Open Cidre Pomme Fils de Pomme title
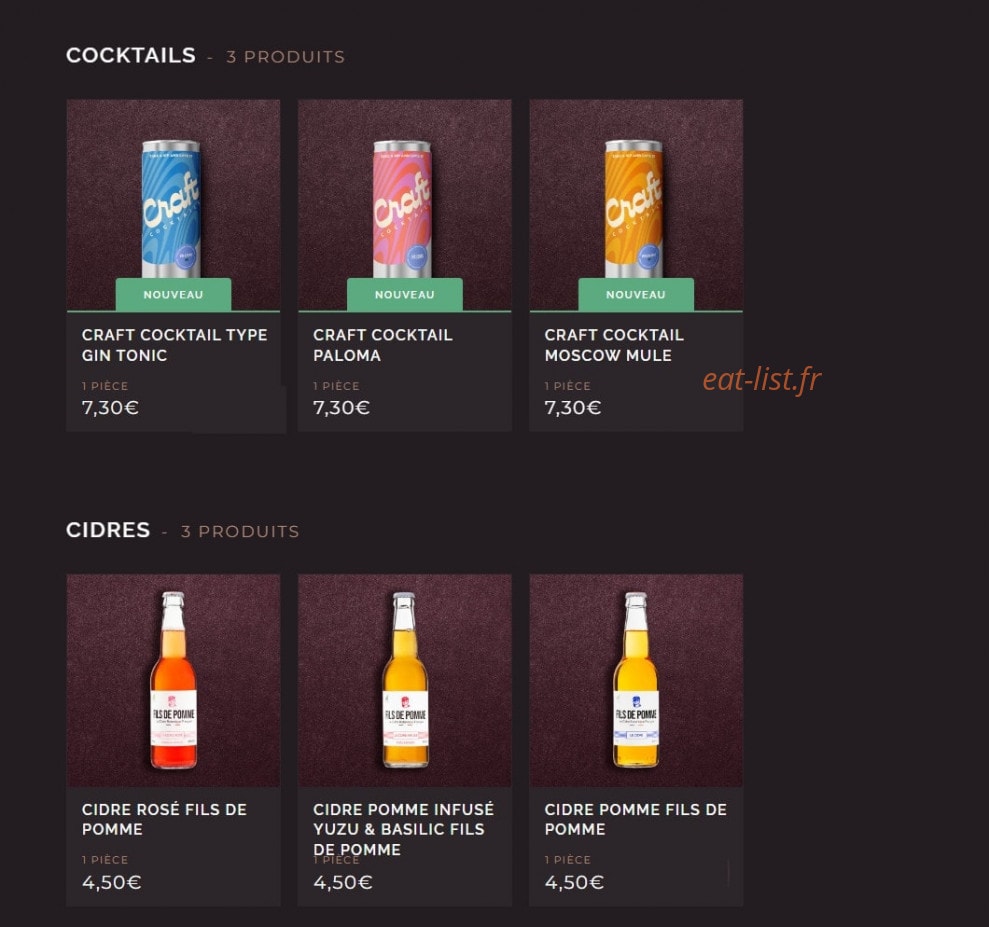This screenshot has width=989, height=927. [x=635, y=819]
